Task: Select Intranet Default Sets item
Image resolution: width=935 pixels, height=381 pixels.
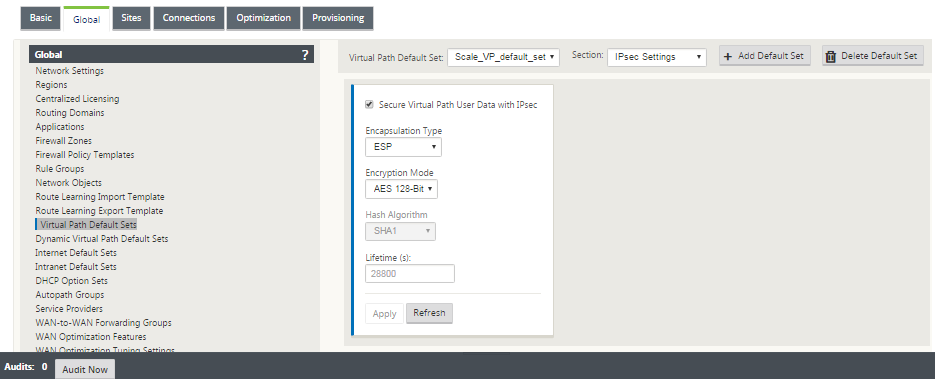Action: point(76,267)
